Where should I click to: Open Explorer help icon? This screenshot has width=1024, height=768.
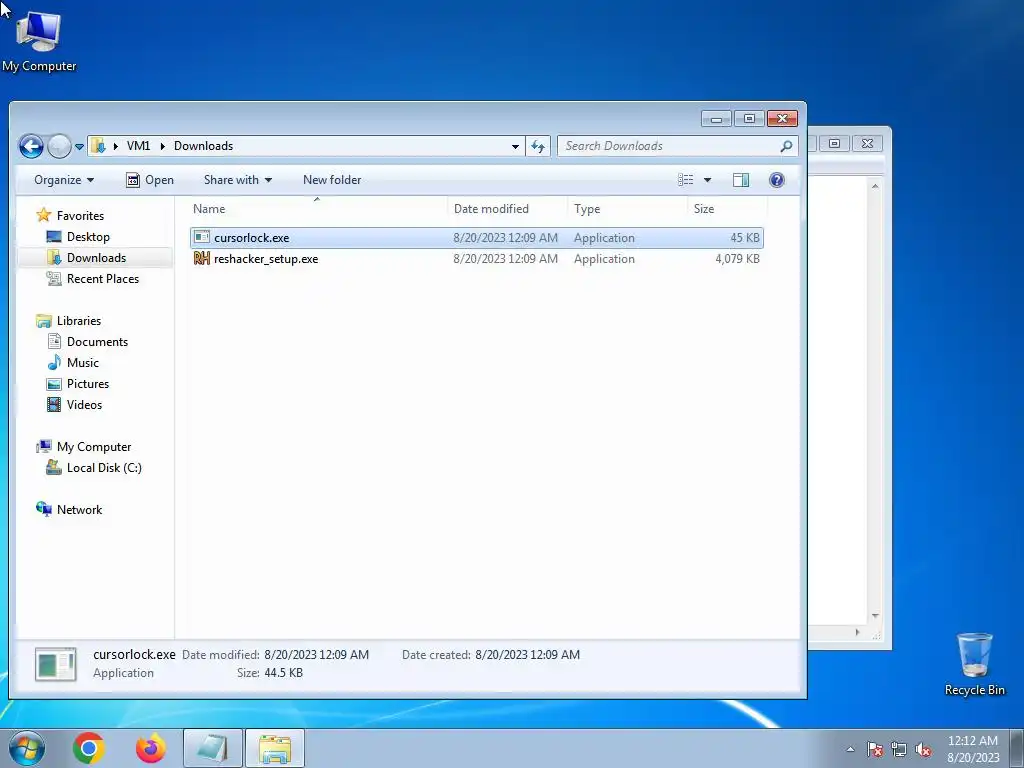point(776,180)
